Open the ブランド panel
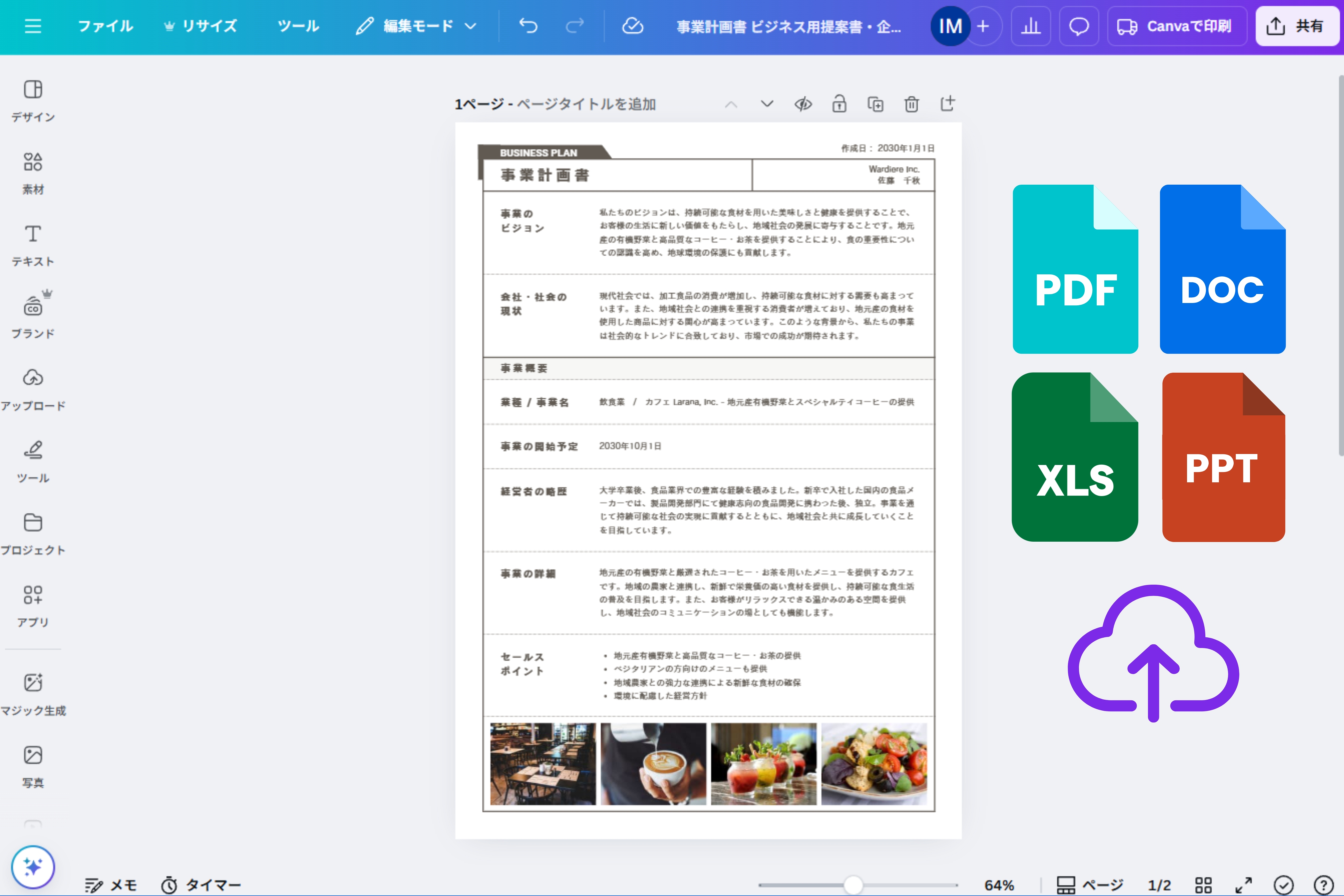The width and height of the screenshot is (1344, 896). click(x=33, y=318)
